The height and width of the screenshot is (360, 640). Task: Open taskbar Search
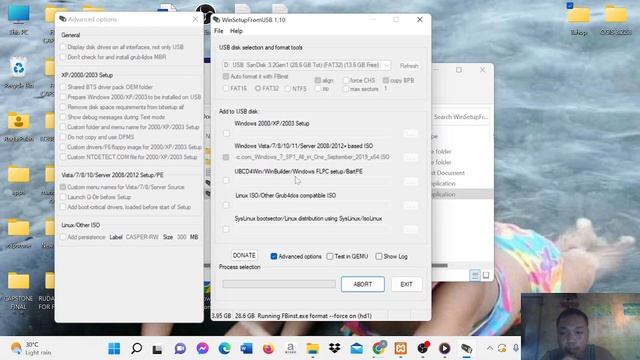[137, 348]
